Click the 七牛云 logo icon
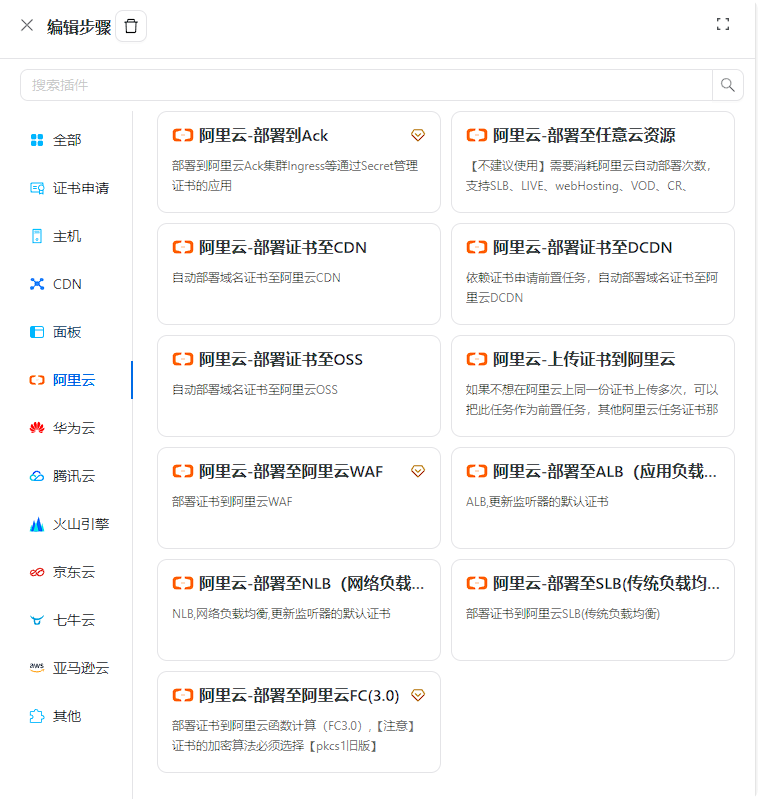 (37, 620)
